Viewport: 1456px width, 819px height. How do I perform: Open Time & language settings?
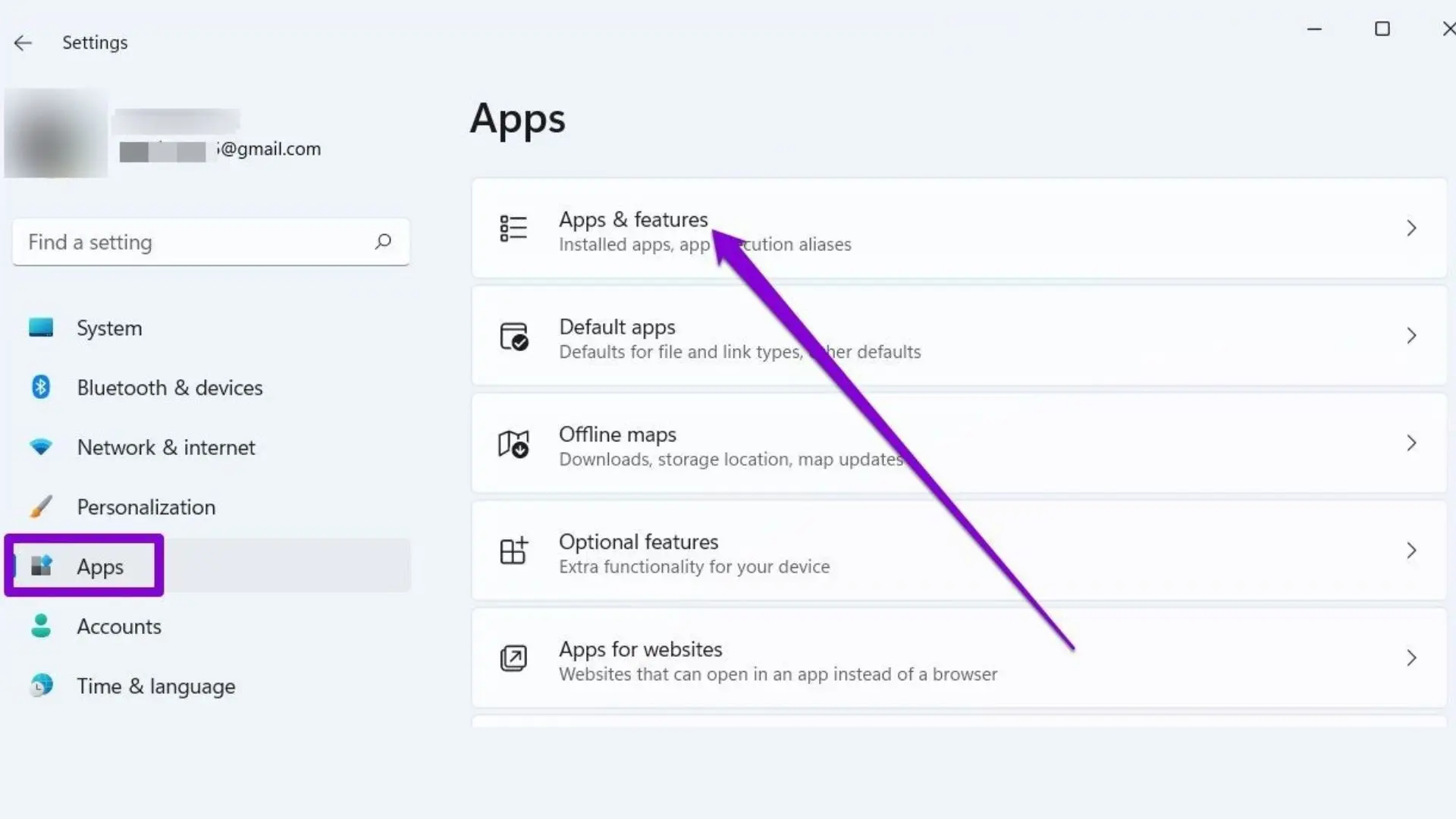[155, 686]
